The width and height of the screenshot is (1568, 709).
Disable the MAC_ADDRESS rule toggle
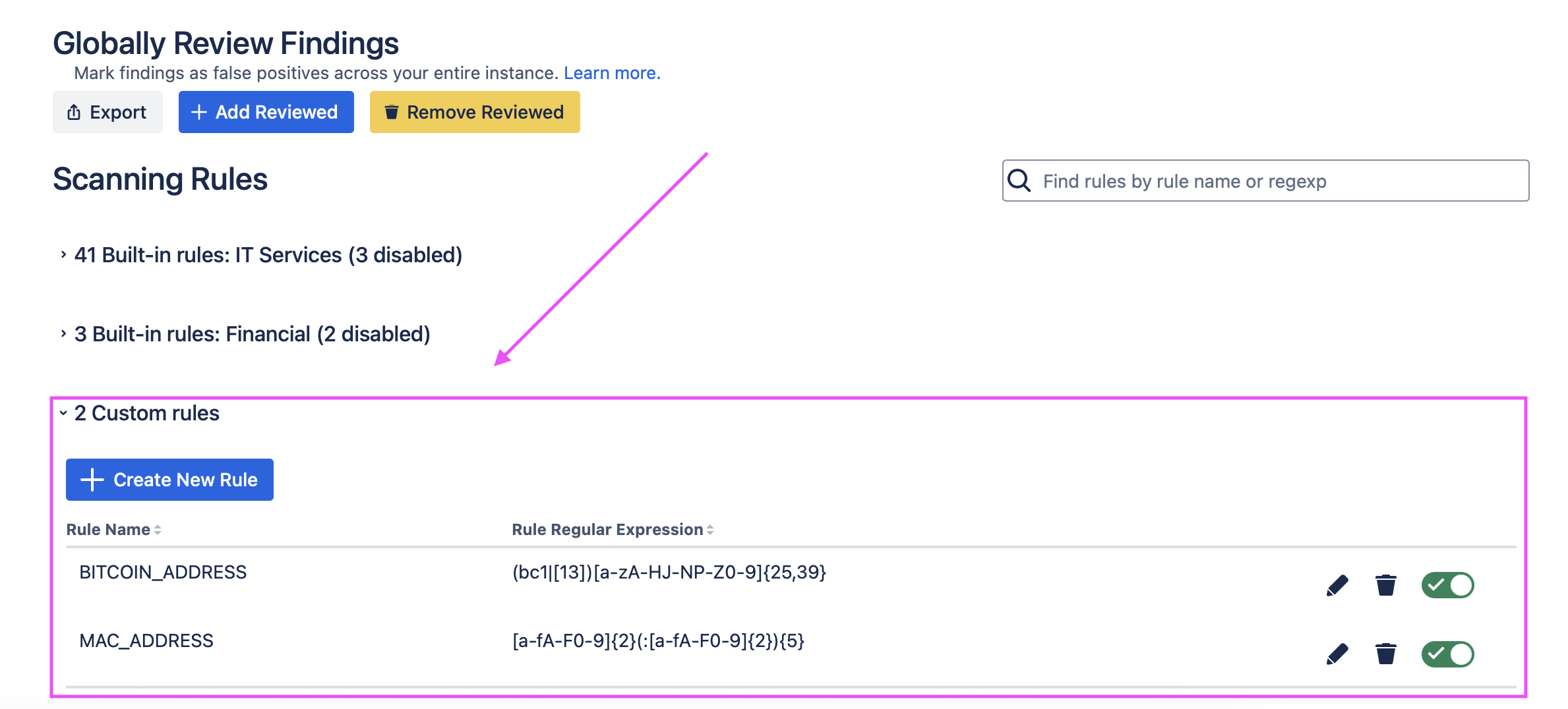click(x=1447, y=654)
